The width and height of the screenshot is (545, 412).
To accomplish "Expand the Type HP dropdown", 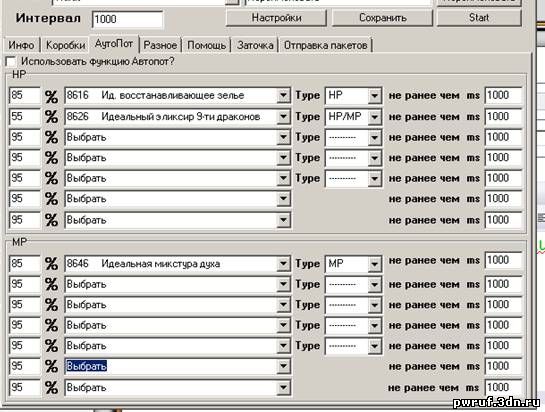I will pos(374,95).
